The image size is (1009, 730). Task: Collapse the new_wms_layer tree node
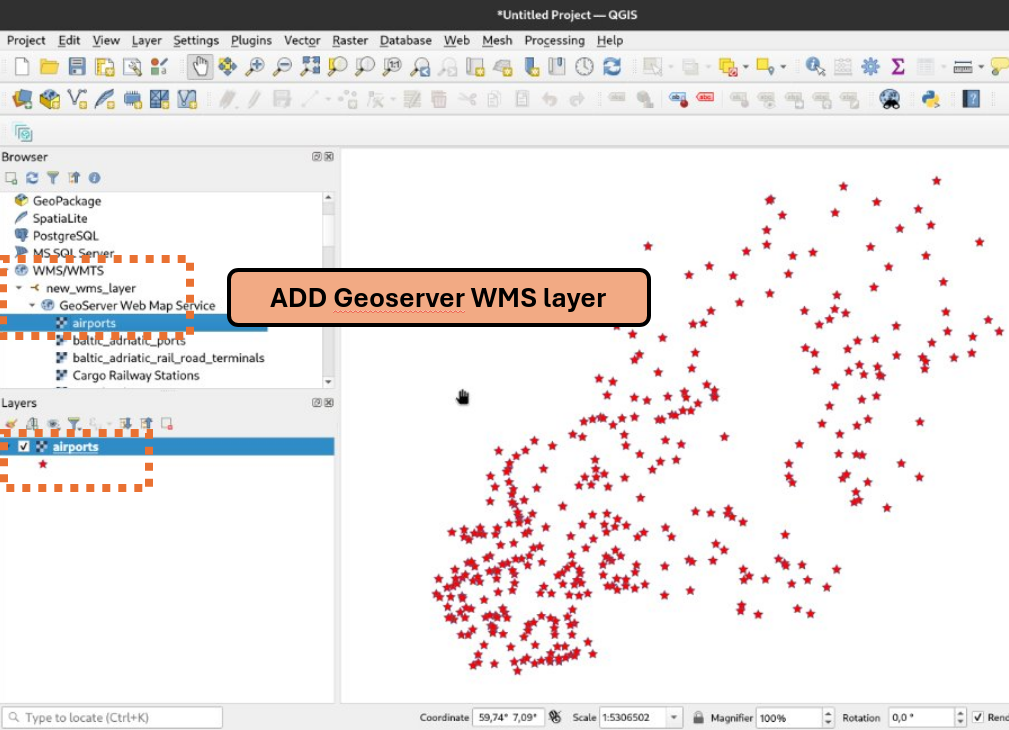click(19, 288)
